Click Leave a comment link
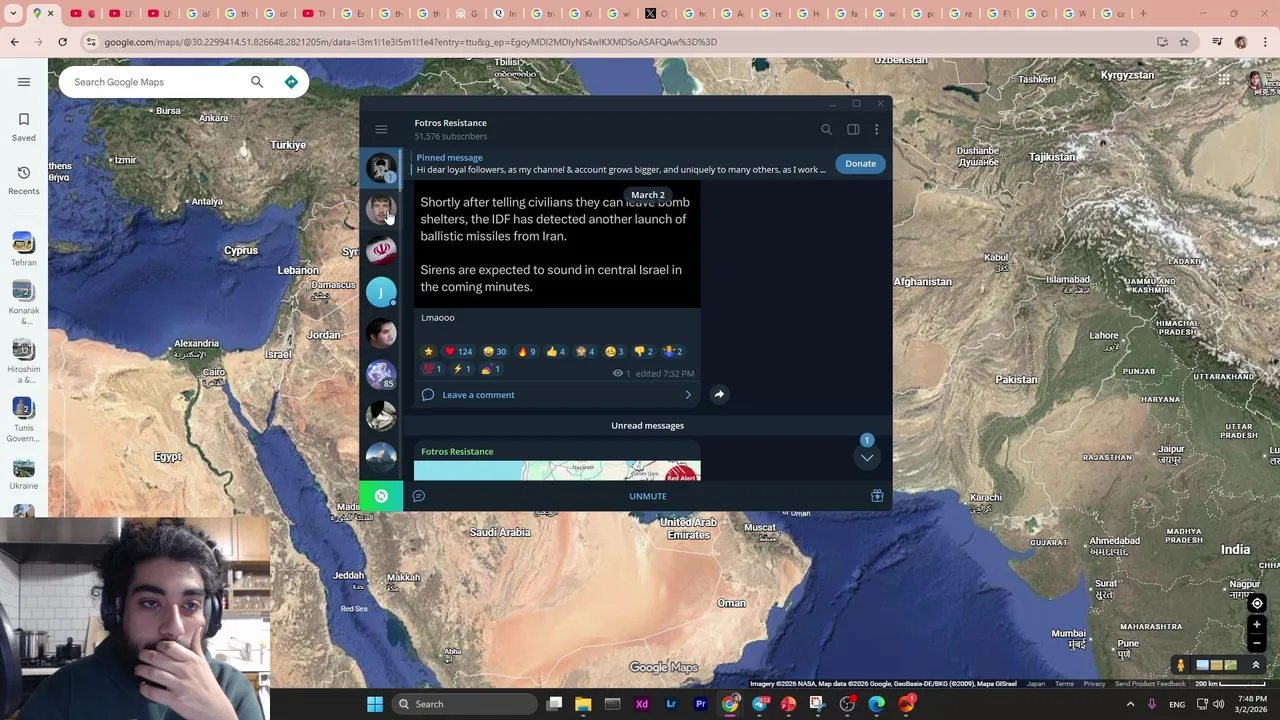The height and width of the screenshot is (720, 1280). tap(478, 395)
